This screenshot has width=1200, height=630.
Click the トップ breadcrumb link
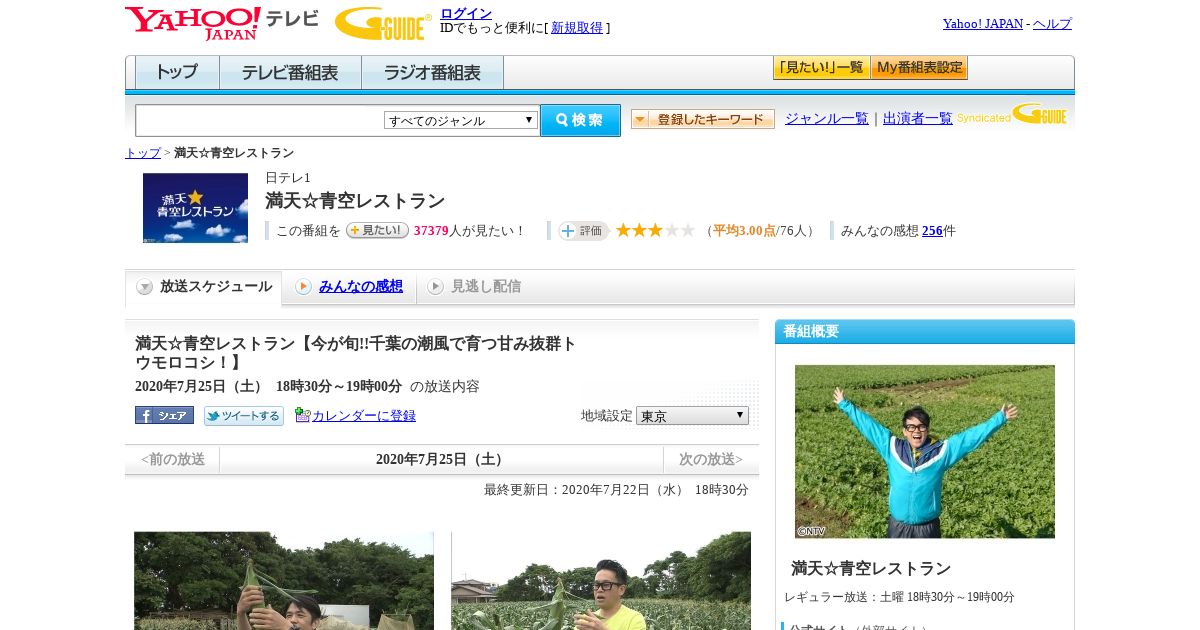coord(143,153)
